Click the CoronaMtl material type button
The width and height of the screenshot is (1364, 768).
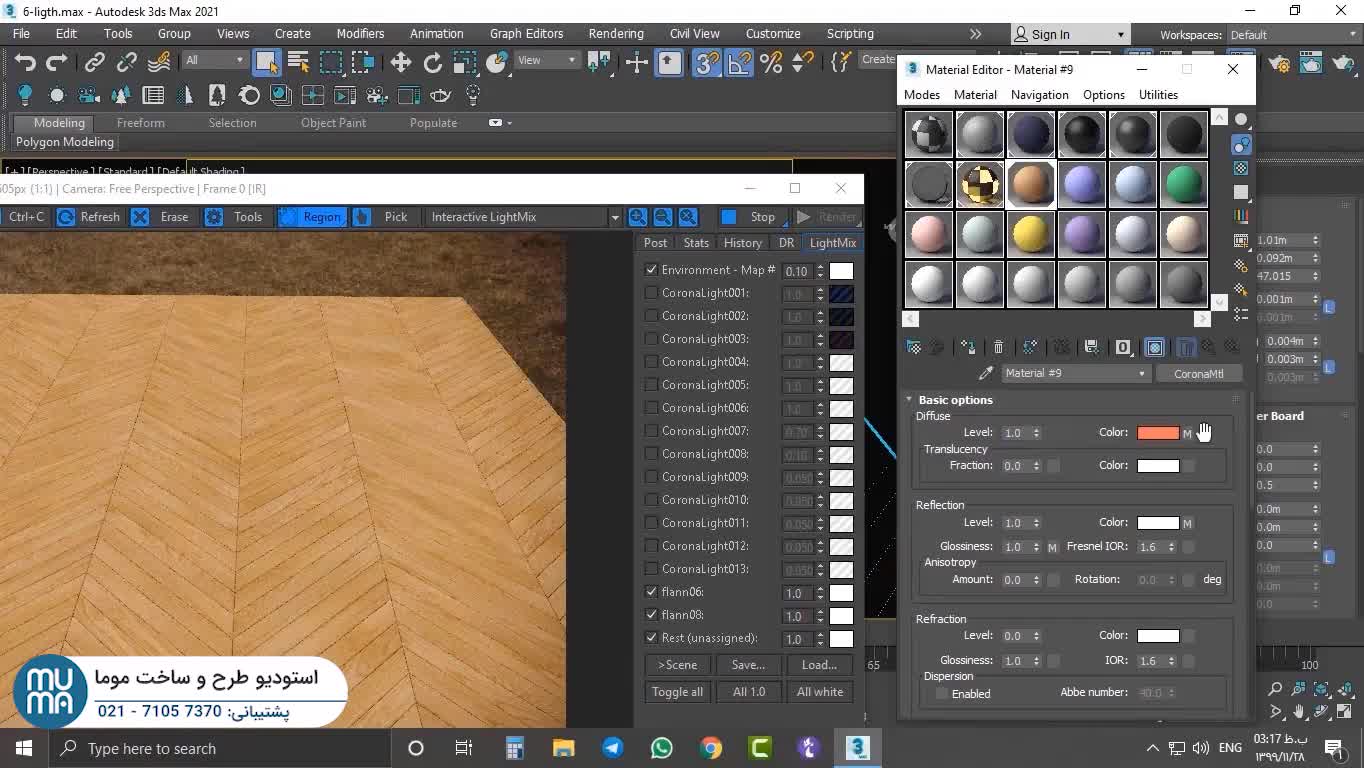pos(1198,373)
